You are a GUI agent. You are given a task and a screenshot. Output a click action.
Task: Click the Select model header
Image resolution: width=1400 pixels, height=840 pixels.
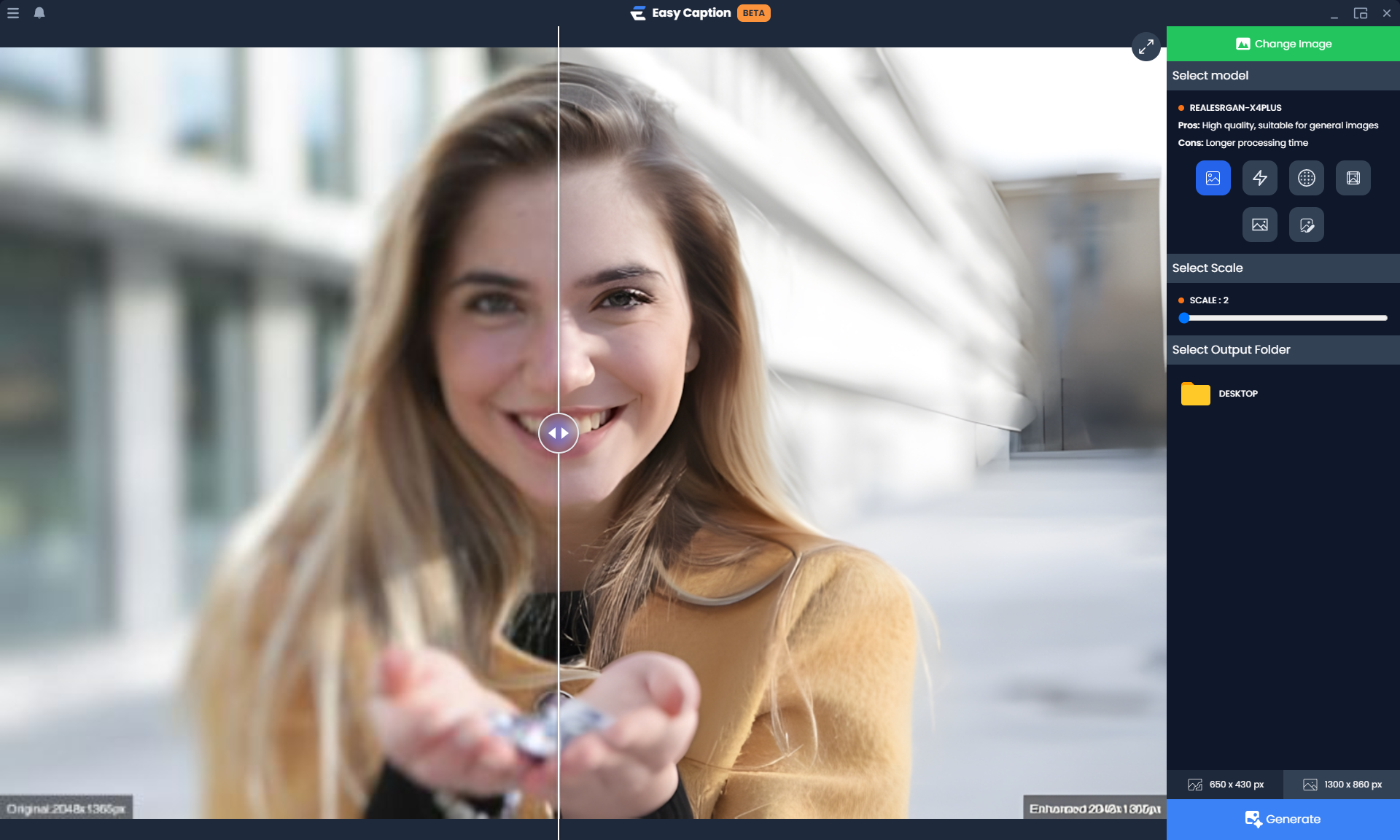1283,76
